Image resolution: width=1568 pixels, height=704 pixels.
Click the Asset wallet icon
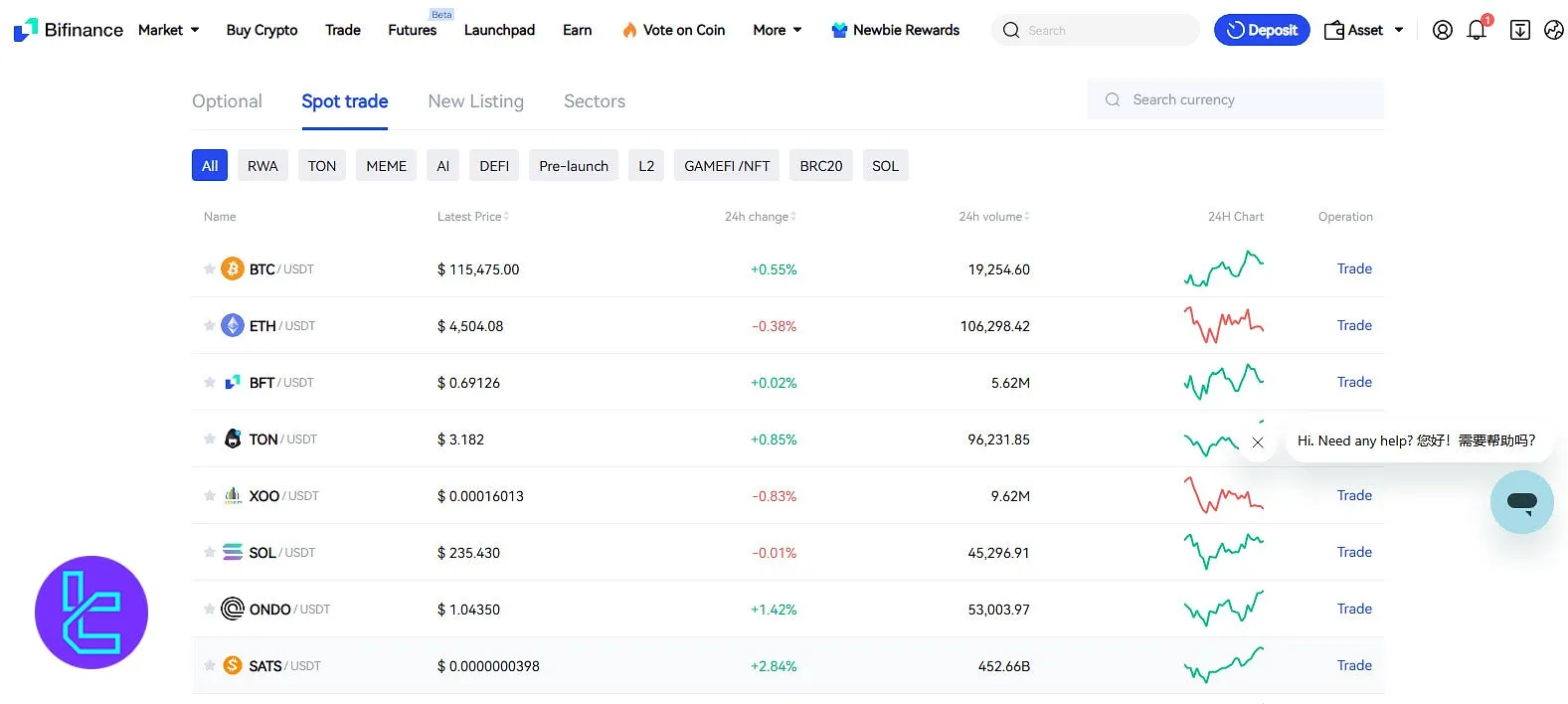[1334, 30]
